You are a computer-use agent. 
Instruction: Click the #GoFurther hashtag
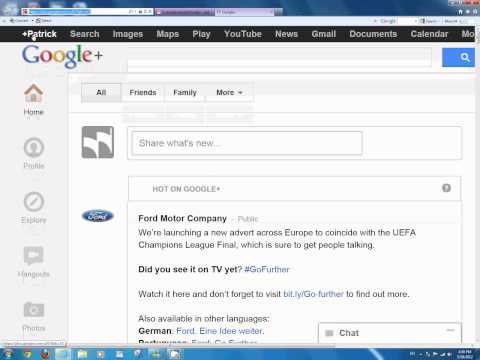click(267, 269)
